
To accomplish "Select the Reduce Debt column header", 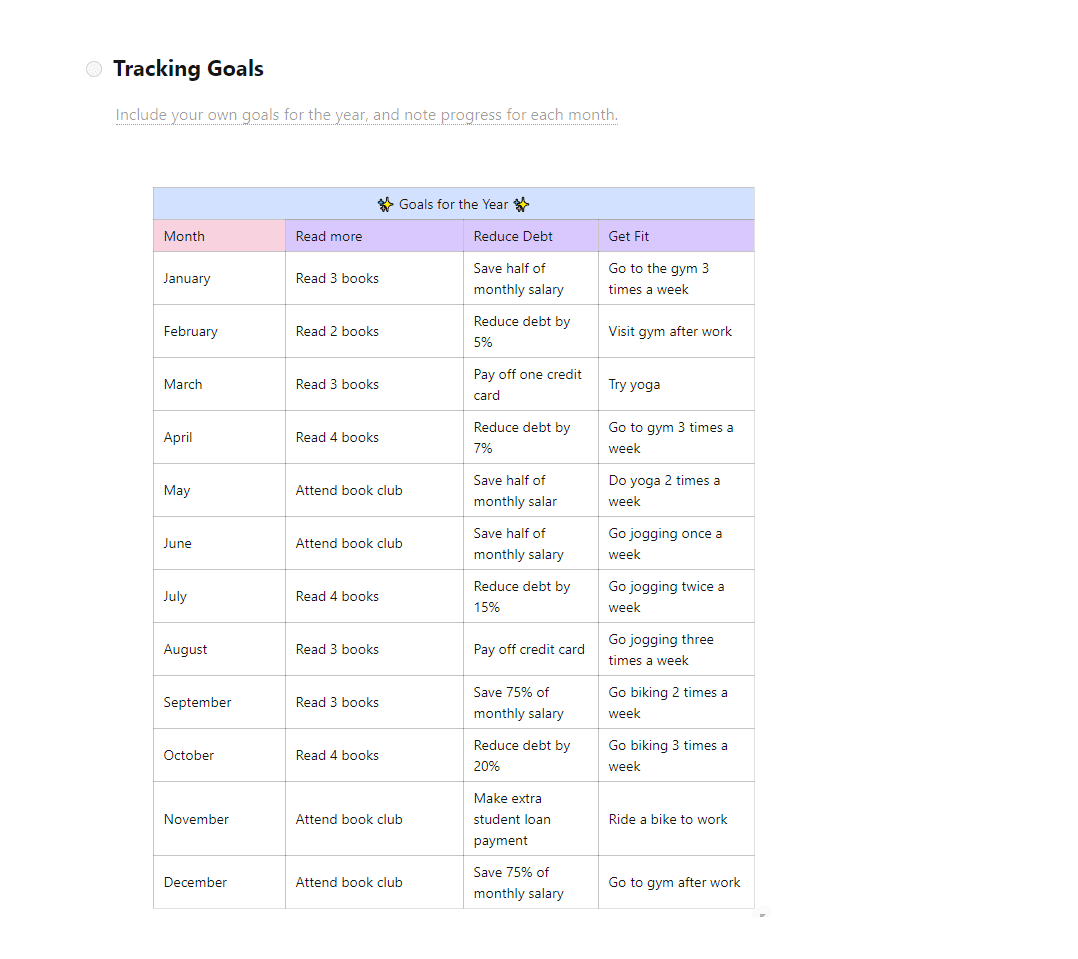I will 531,236.
